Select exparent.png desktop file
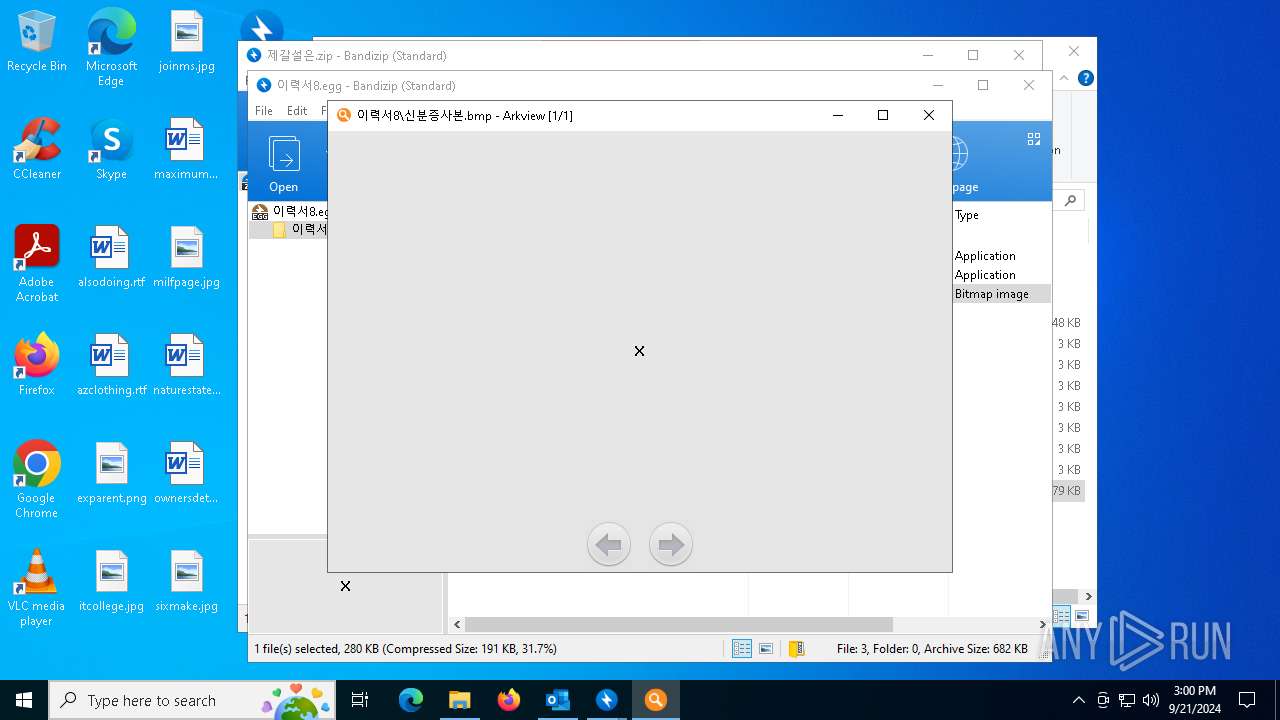Image resolution: width=1280 pixels, height=720 pixels. click(x=111, y=473)
